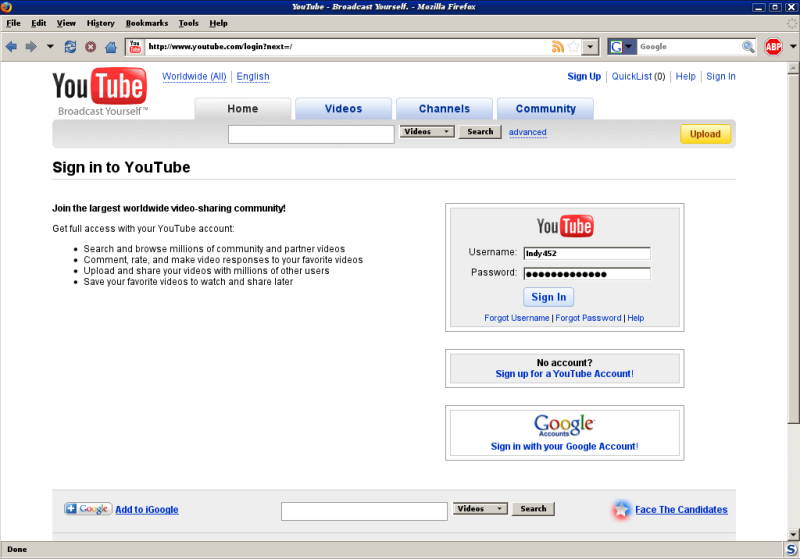The width and height of the screenshot is (800, 559).
Task: Open the File menu
Action: click(13, 23)
